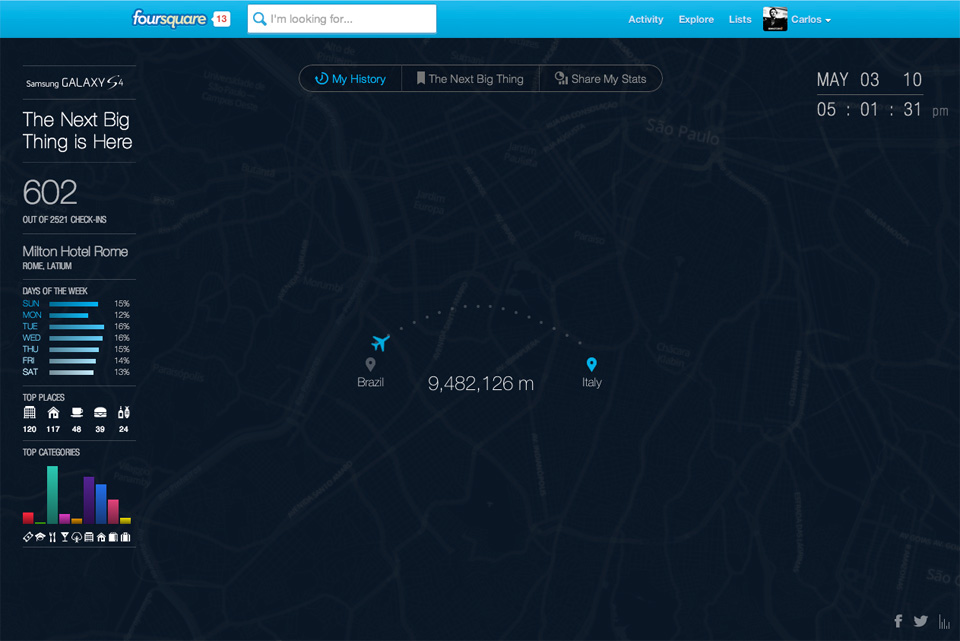Open the Facebook share icon
The image size is (960, 641).
tap(898, 621)
